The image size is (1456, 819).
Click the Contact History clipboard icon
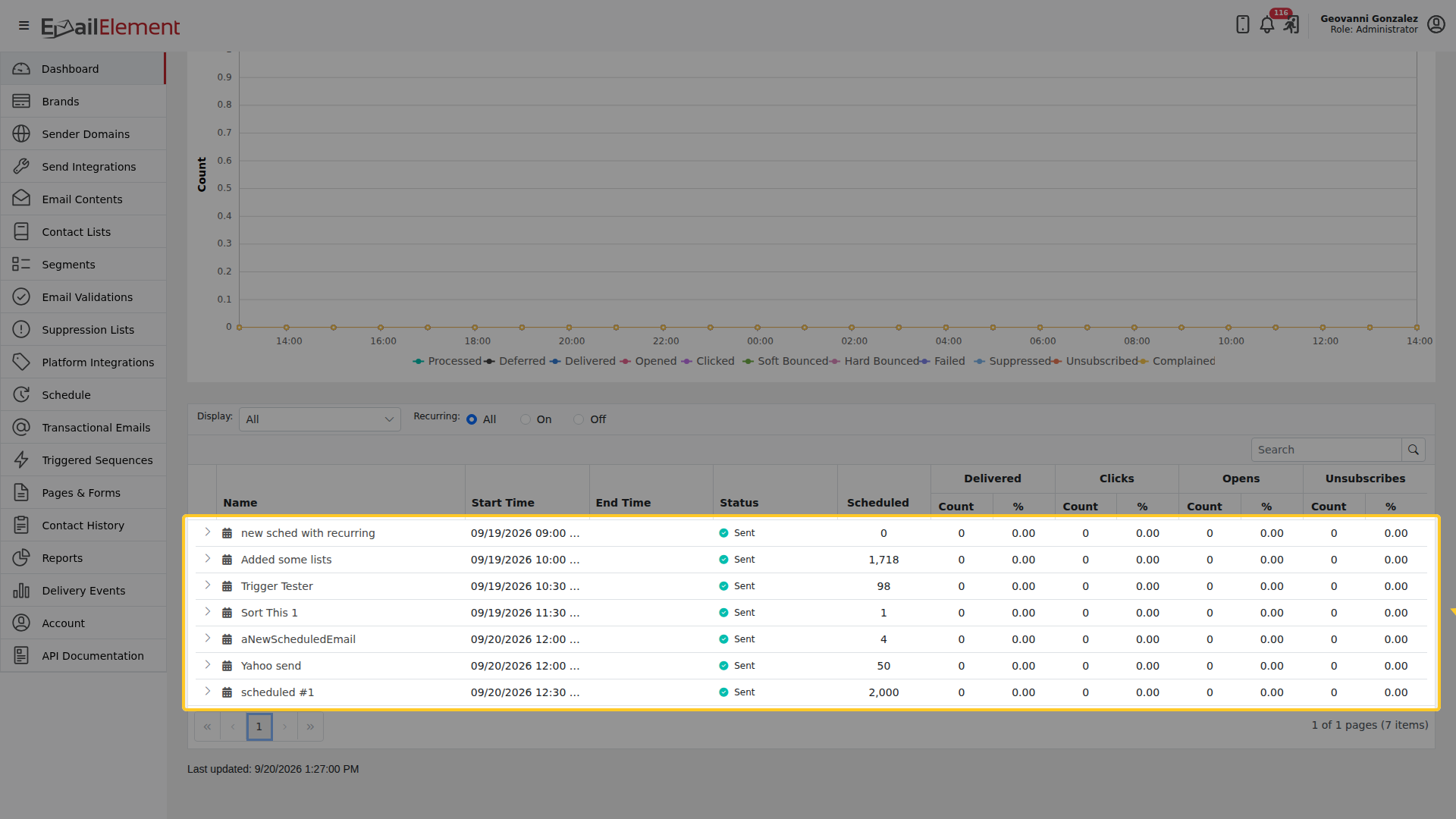tap(21, 525)
